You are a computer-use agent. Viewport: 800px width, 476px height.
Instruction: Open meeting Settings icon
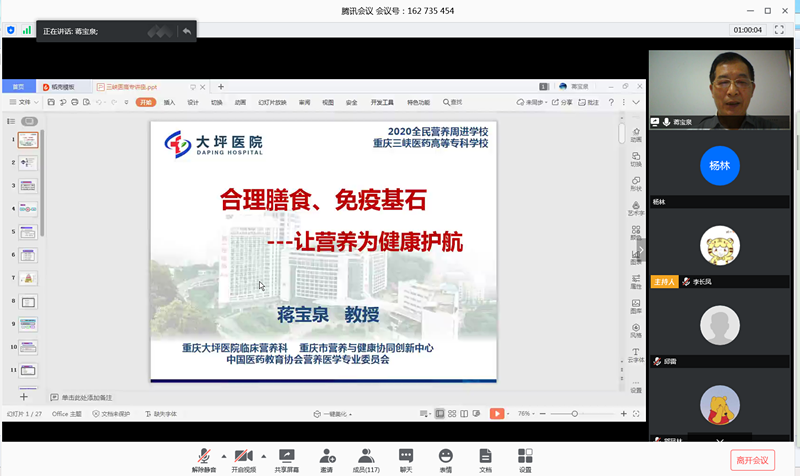coord(525,456)
